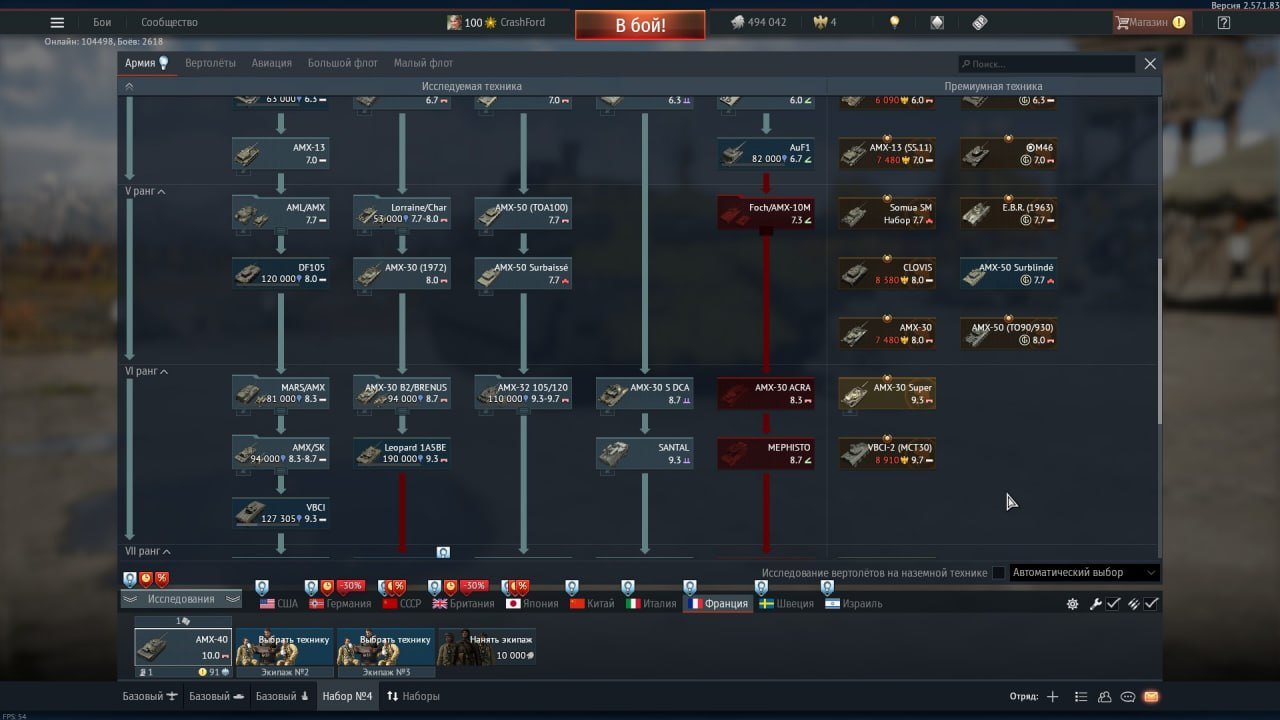Open the Бои menu

(x=102, y=22)
